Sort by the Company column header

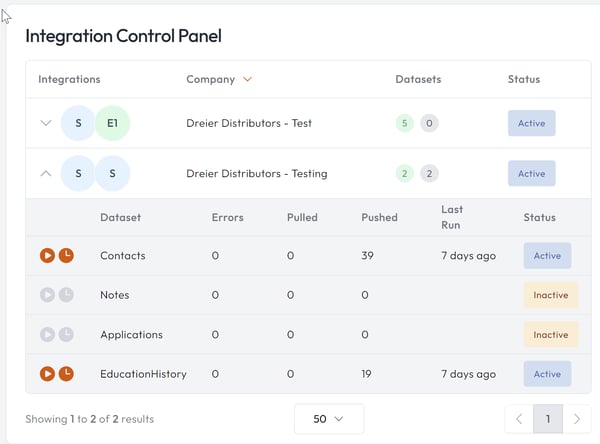218,79
